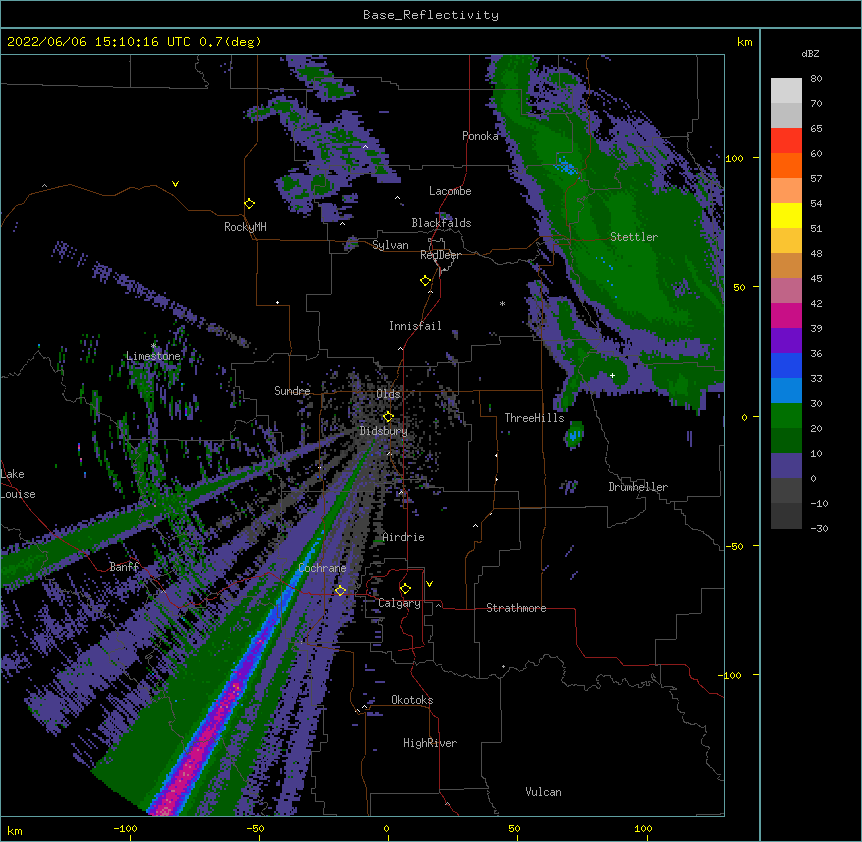Click the Base_Reflectivity title
This screenshot has height=842, width=862.
(x=431, y=15)
